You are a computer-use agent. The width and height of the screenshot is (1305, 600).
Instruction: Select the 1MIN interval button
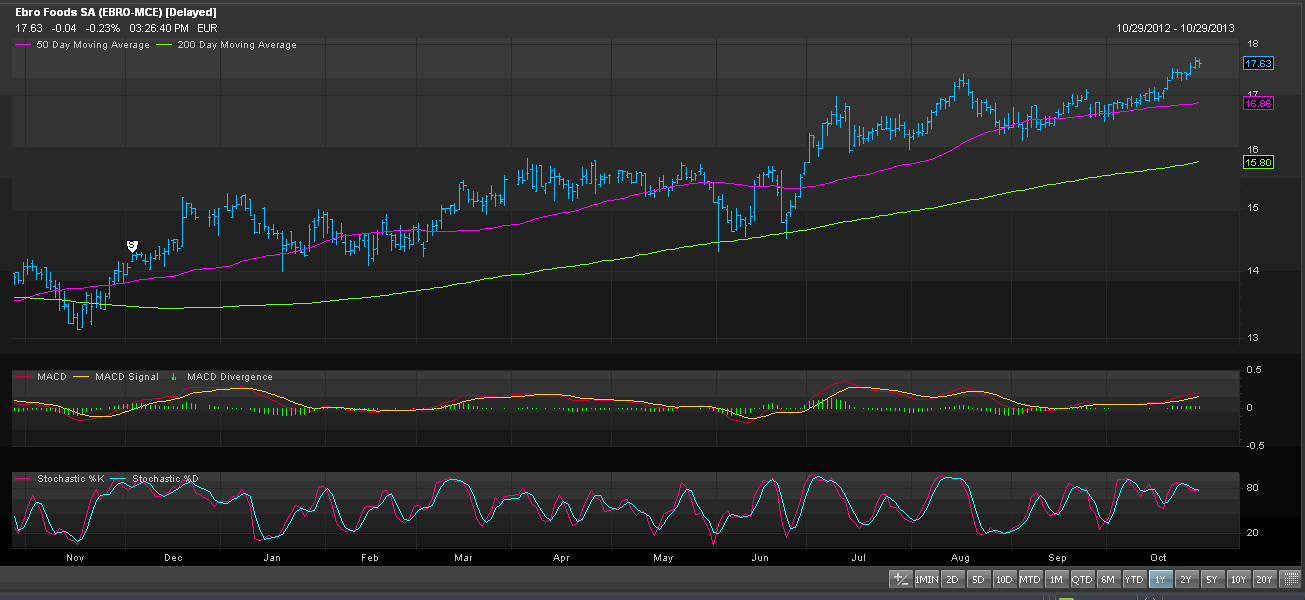click(926, 579)
